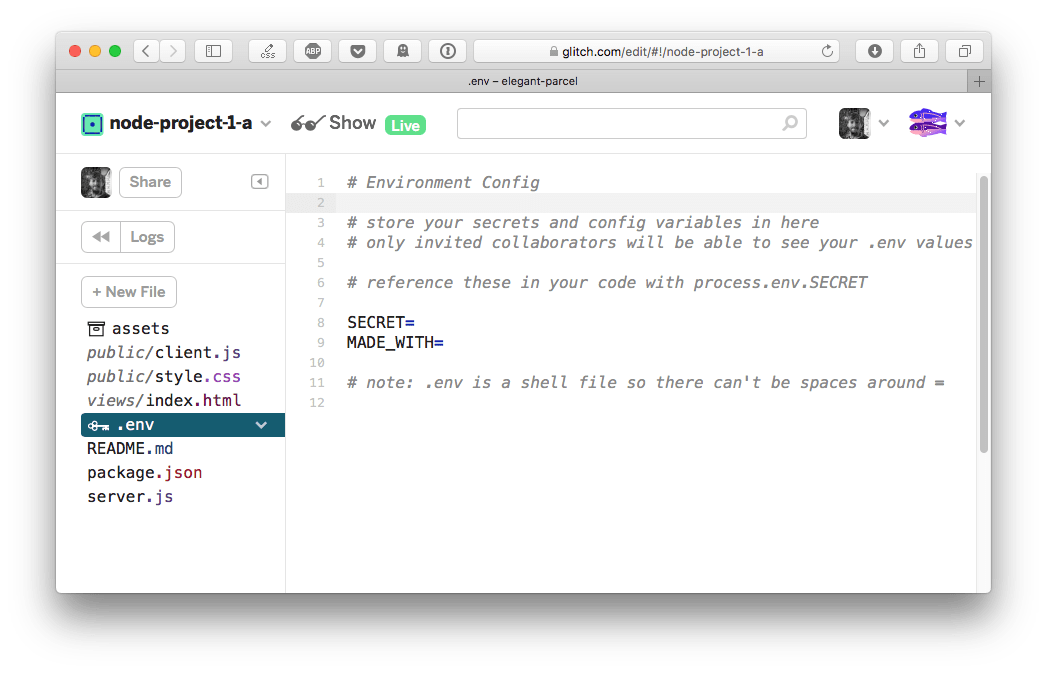Reload the page in address bar

tap(827, 51)
